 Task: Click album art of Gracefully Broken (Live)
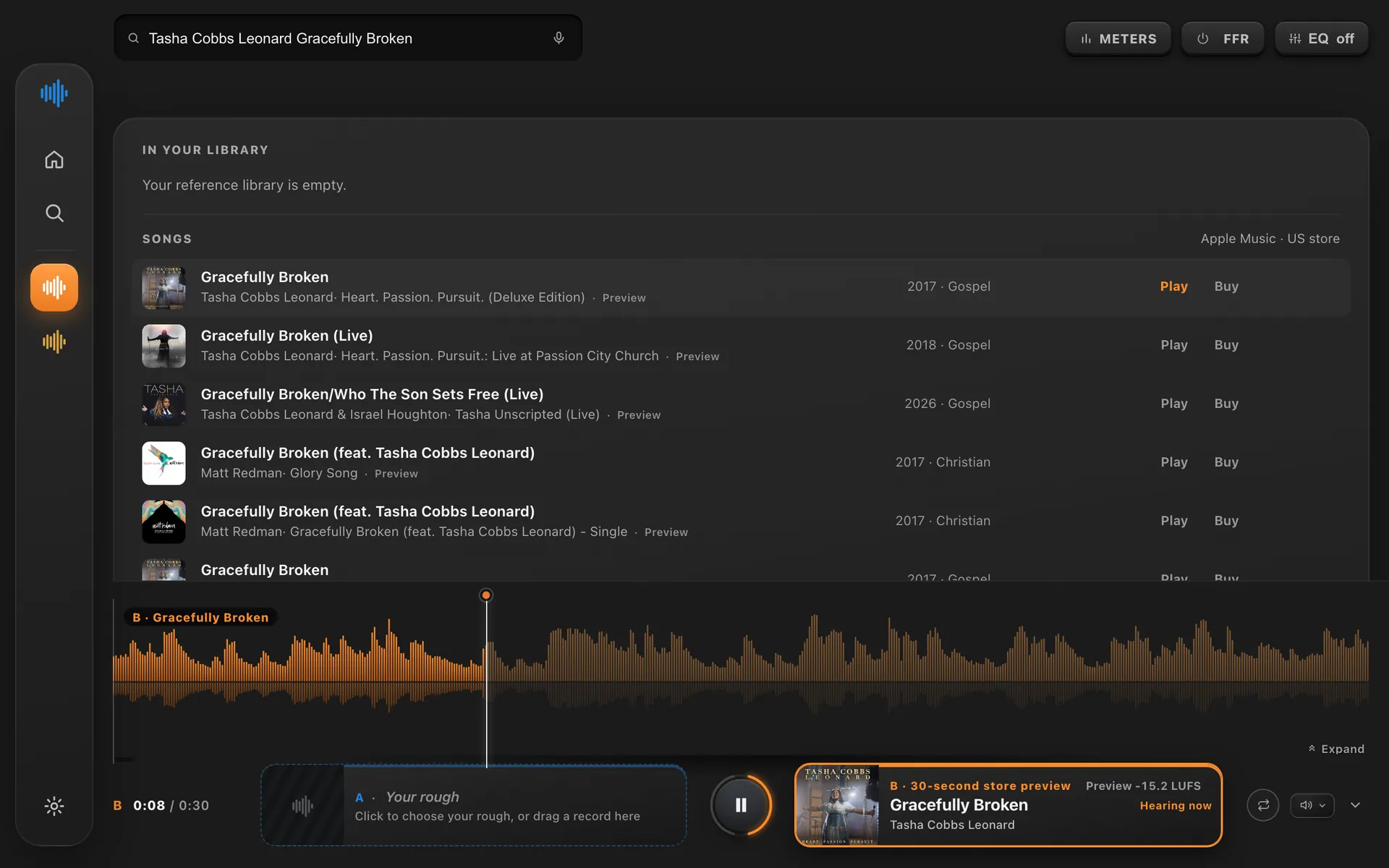pos(163,346)
